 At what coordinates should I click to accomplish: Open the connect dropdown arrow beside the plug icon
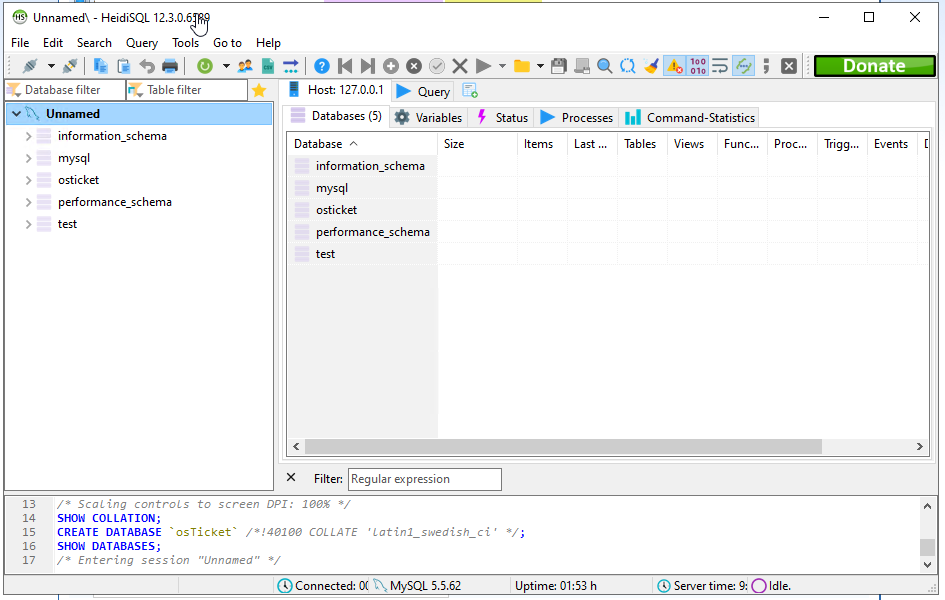[x=51, y=66]
